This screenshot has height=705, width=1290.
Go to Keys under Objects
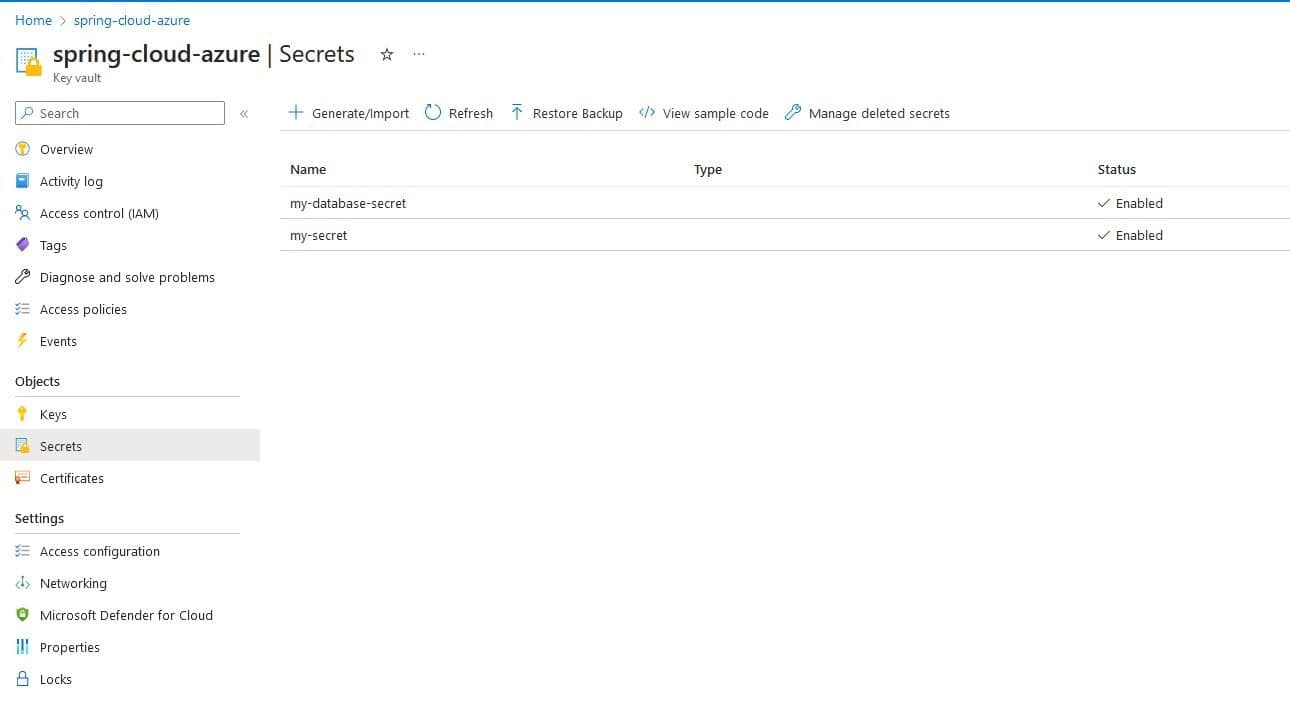53,414
